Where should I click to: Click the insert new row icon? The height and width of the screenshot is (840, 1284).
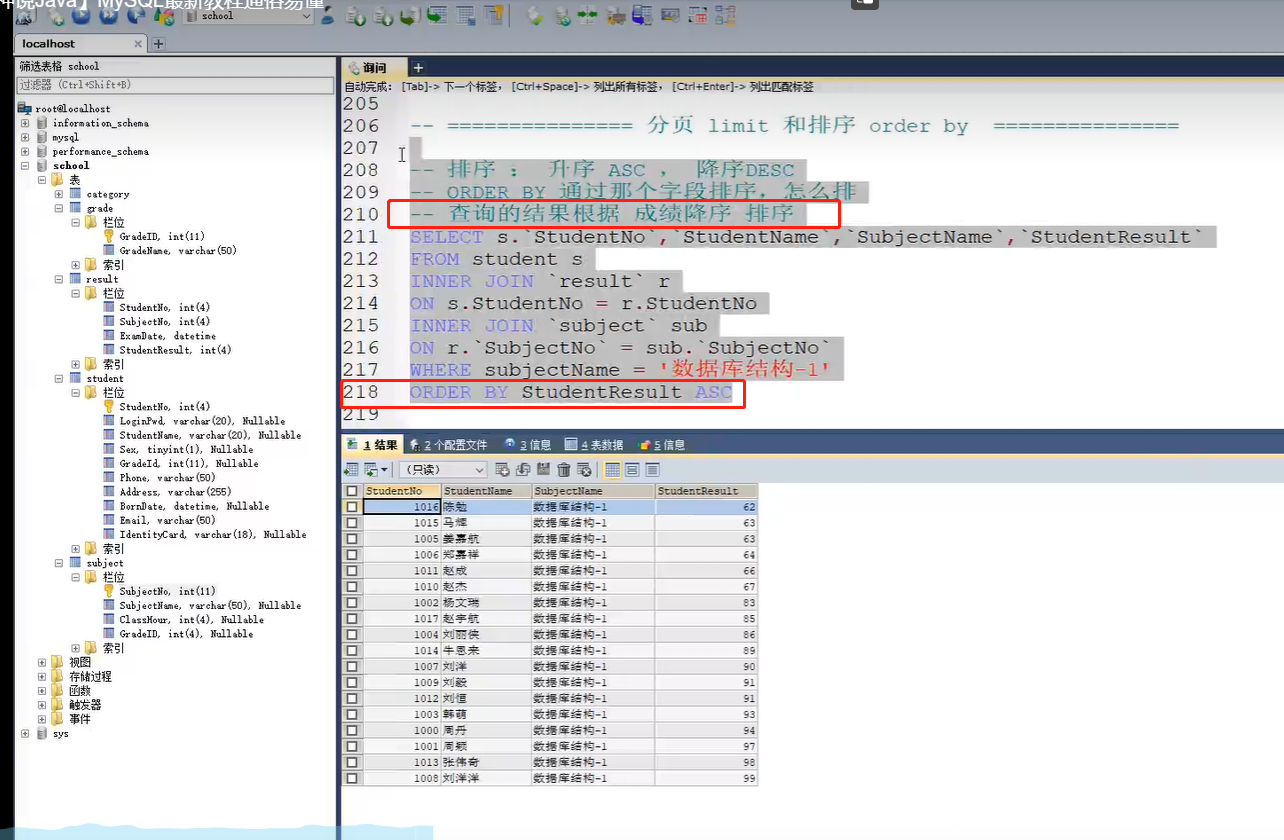coord(502,468)
